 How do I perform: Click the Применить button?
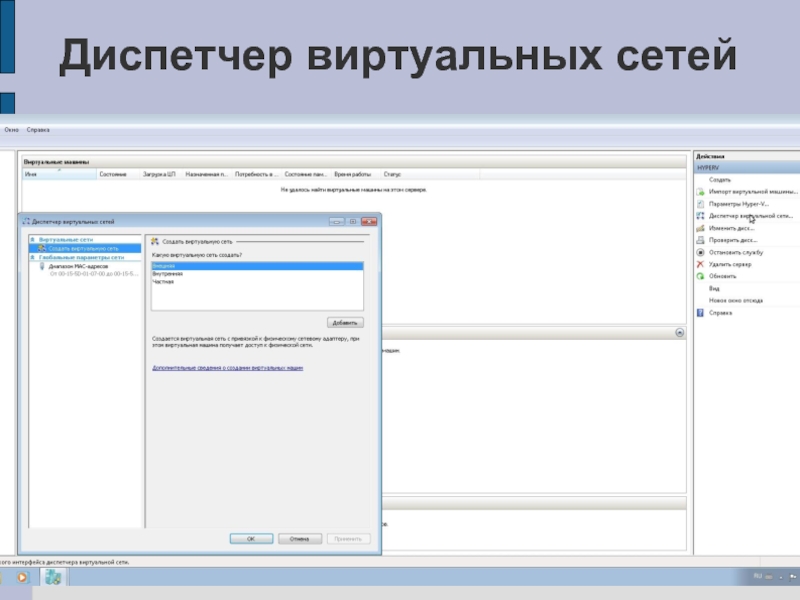pyautogui.click(x=348, y=539)
